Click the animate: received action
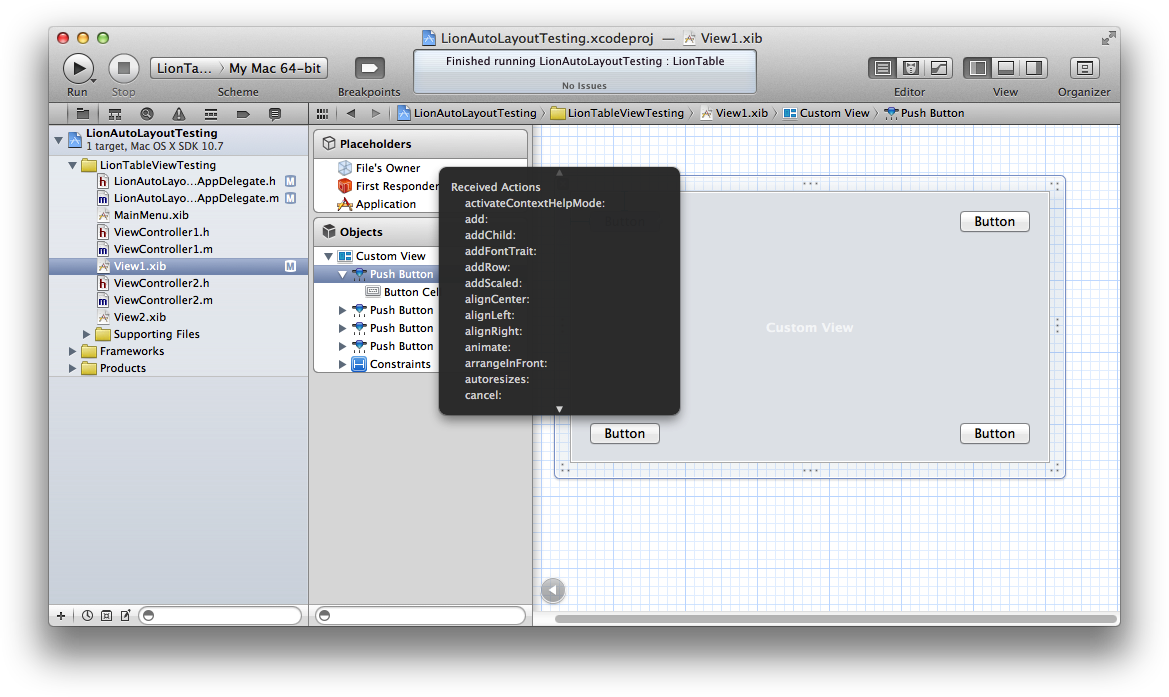1169x697 pixels. pos(488,347)
